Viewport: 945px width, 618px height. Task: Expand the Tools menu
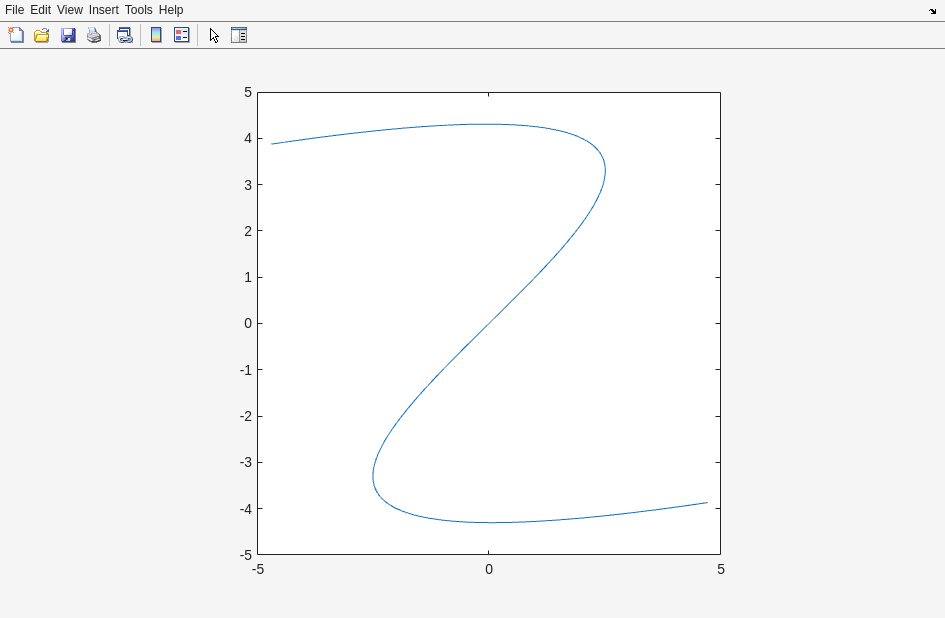coord(138,10)
